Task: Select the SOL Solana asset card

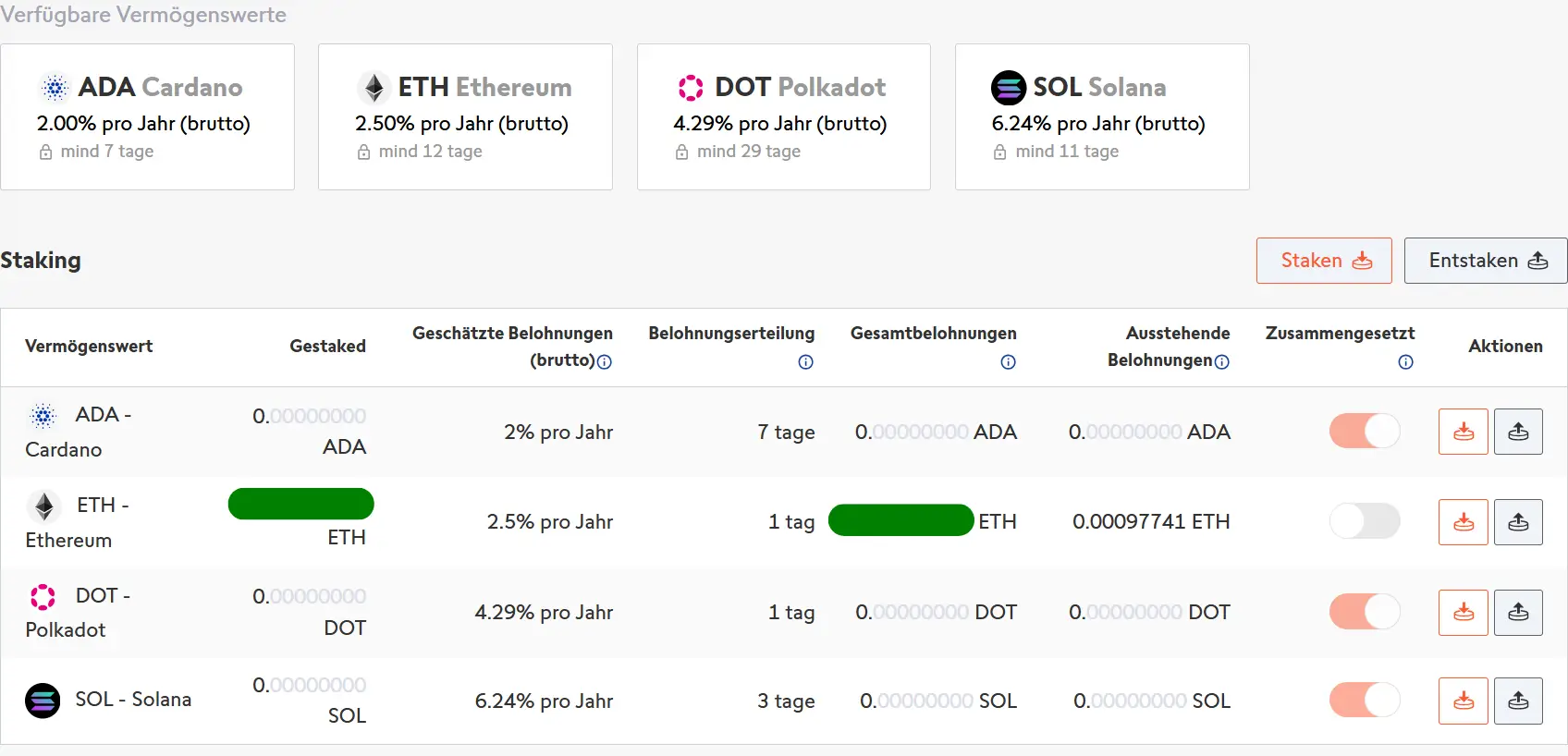Action: point(1102,116)
